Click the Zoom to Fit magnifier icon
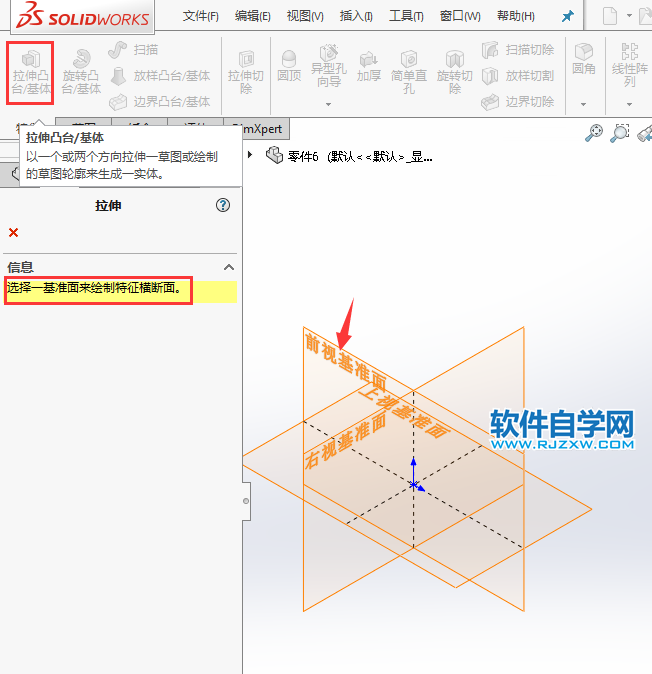652x674 pixels. tap(594, 133)
